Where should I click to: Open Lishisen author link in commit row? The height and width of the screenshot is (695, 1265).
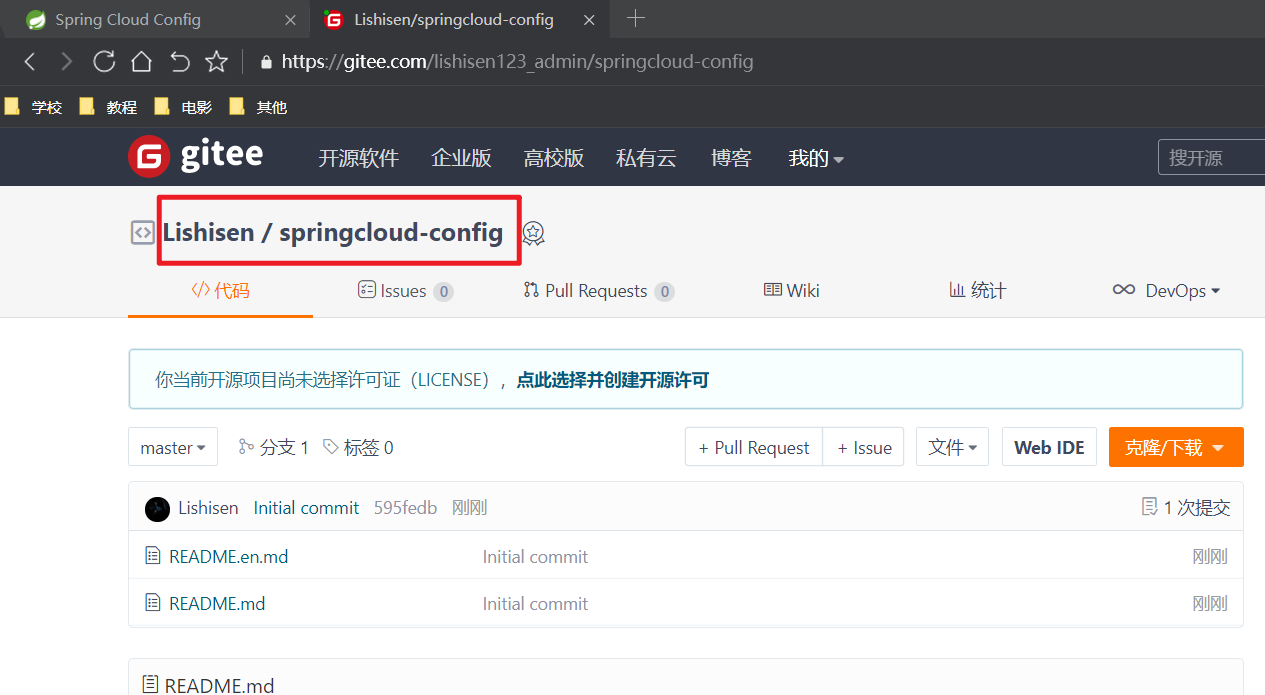[208, 508]
